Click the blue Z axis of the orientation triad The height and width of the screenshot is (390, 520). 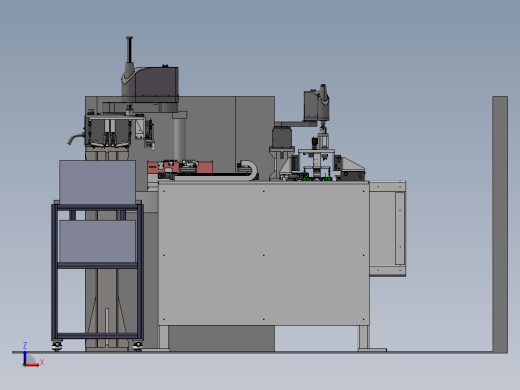point(25,357)
